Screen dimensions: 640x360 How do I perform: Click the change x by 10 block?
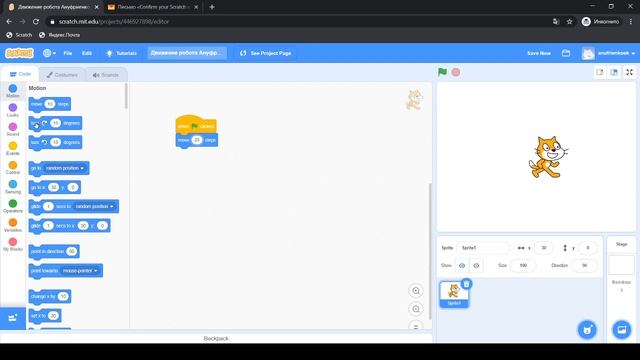pyautogui.click(x=50, y=296)
